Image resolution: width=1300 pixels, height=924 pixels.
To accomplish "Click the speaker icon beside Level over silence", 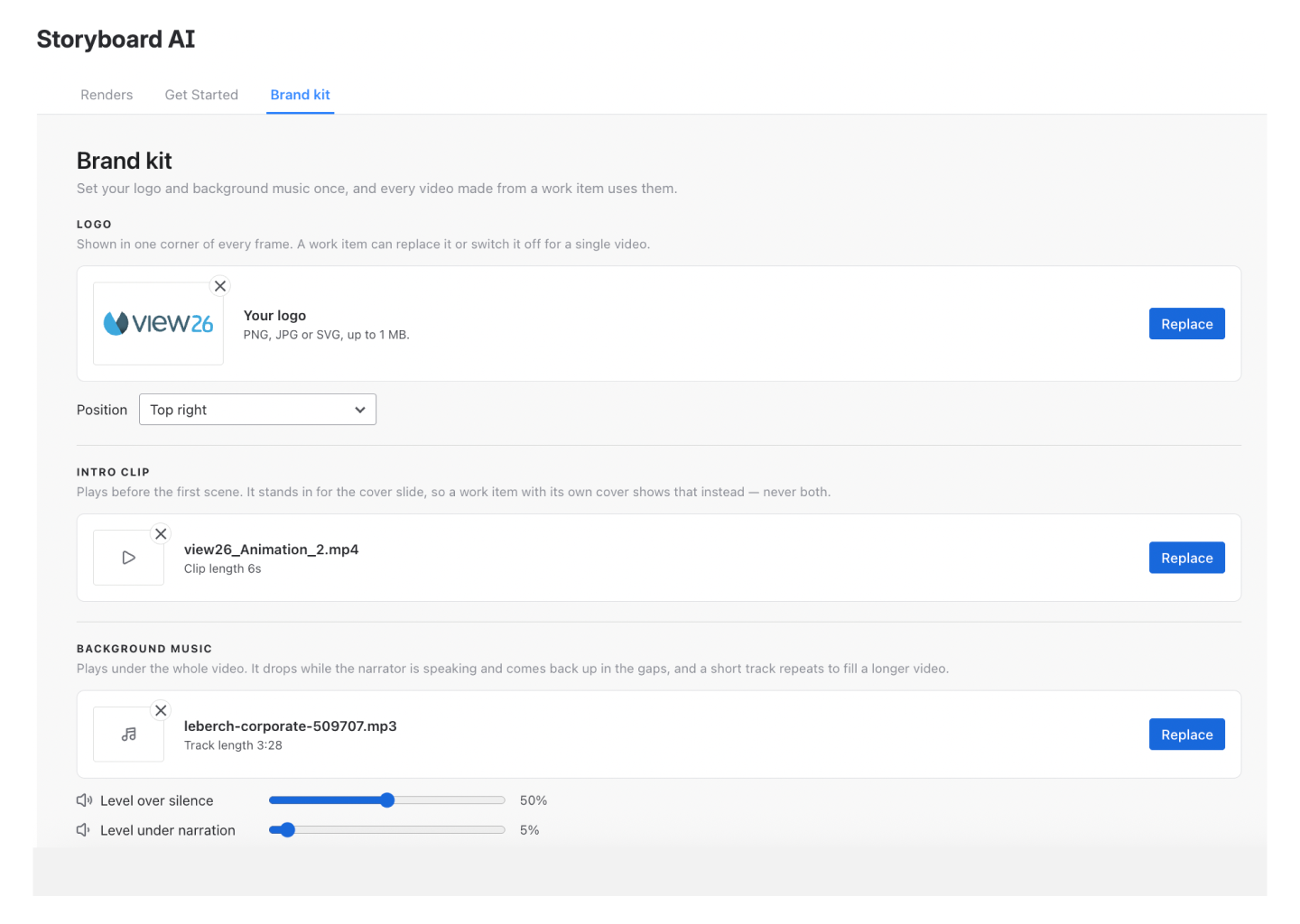I will [x=84, y=800].
